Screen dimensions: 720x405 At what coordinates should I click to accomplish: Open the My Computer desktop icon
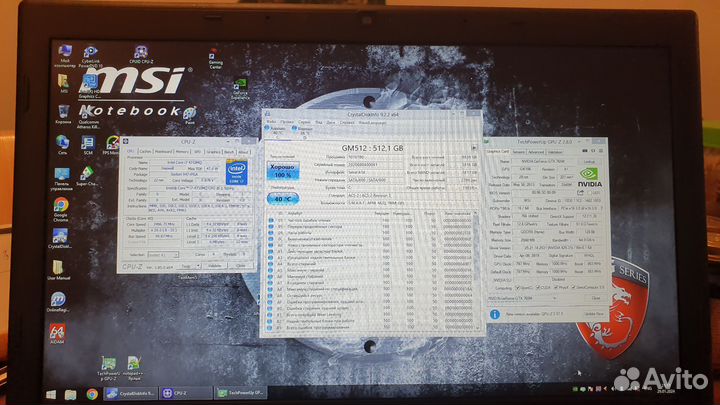click(x=65, y=56)
